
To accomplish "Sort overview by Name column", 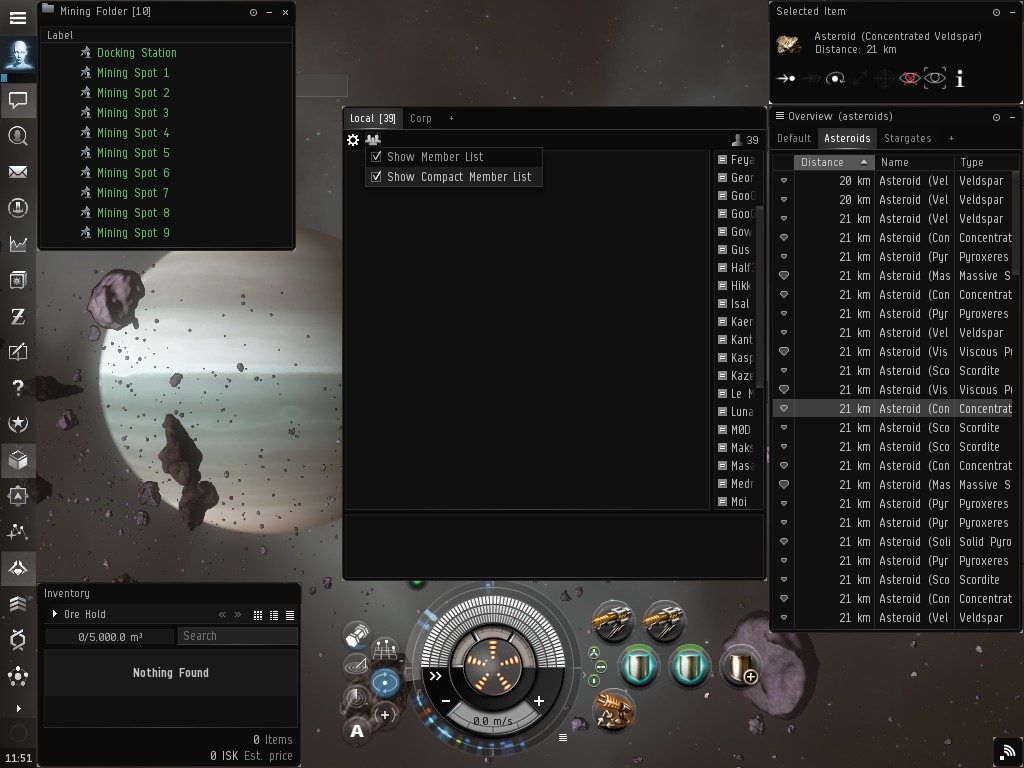I will (914, 163).
